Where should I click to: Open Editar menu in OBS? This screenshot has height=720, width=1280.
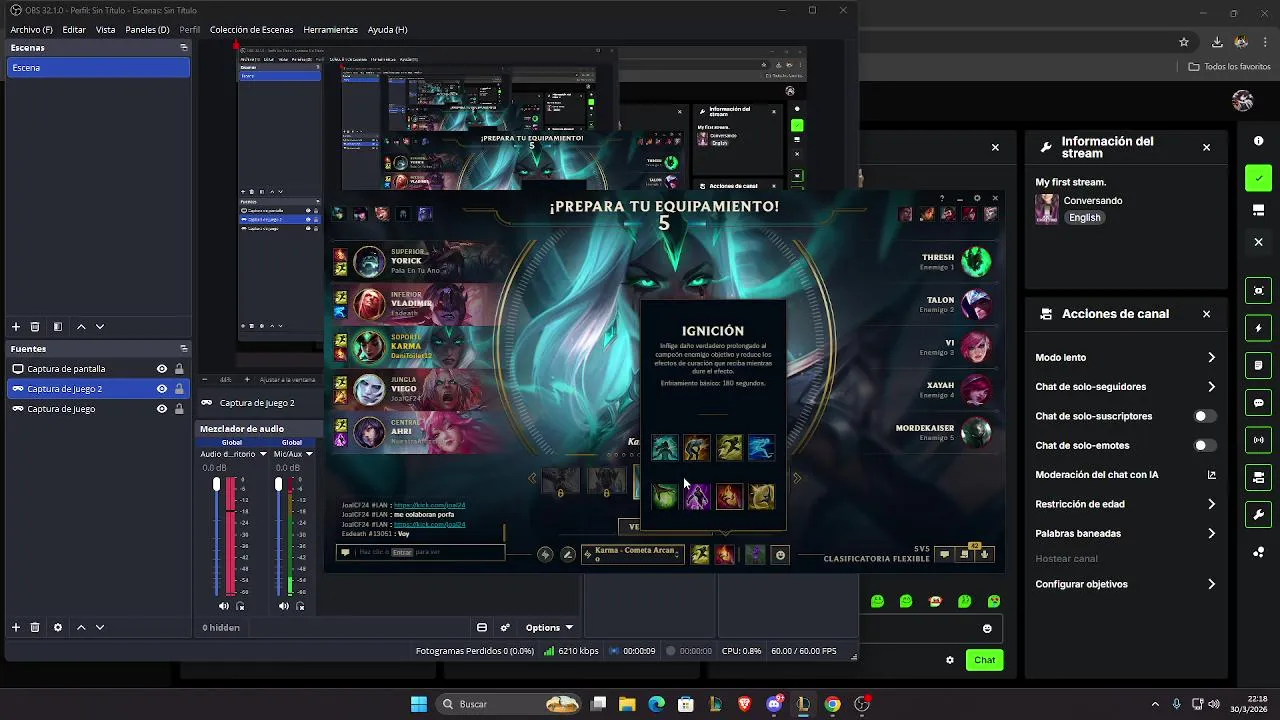pos(74,30)
